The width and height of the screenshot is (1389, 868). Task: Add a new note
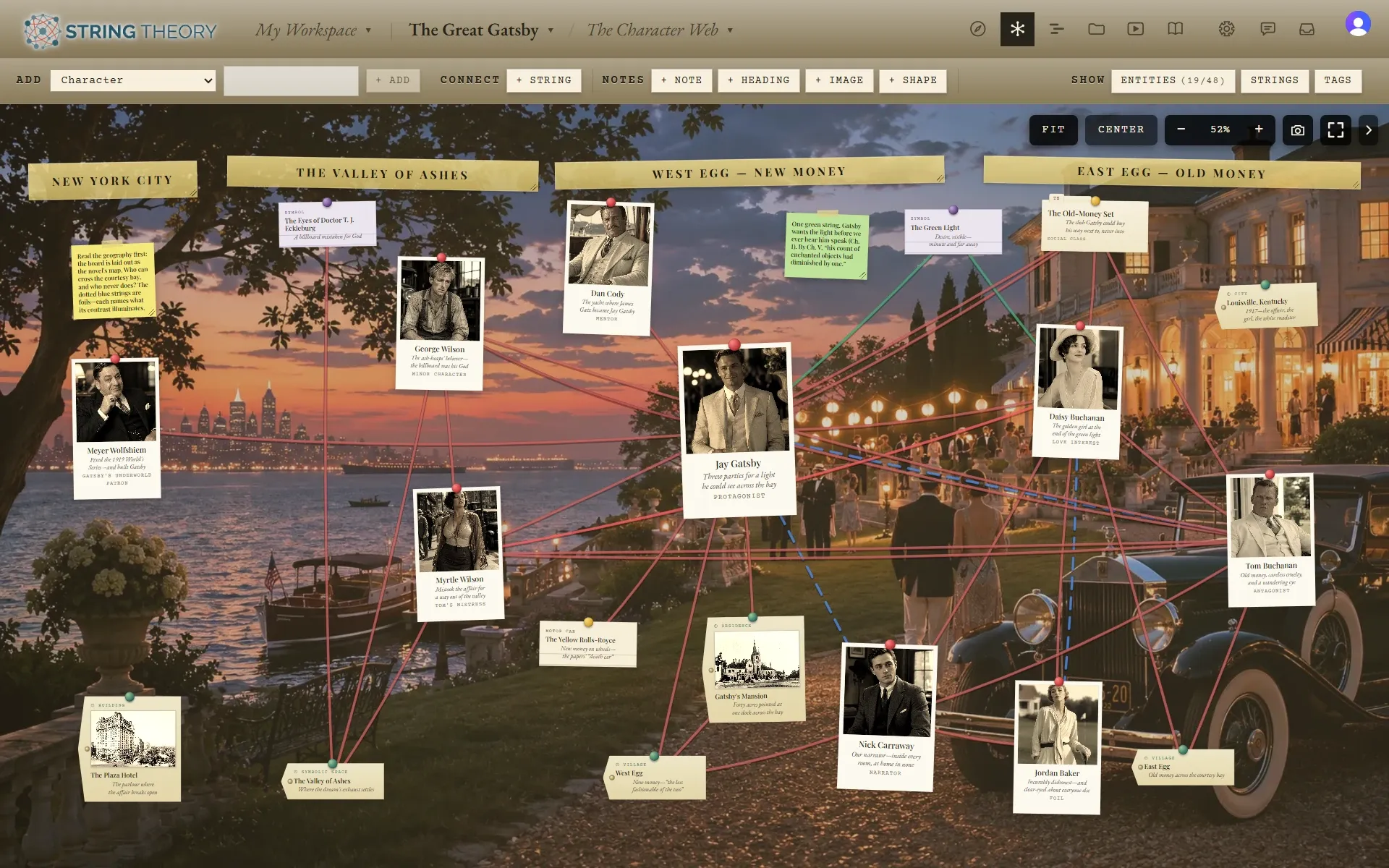[681, 80]
